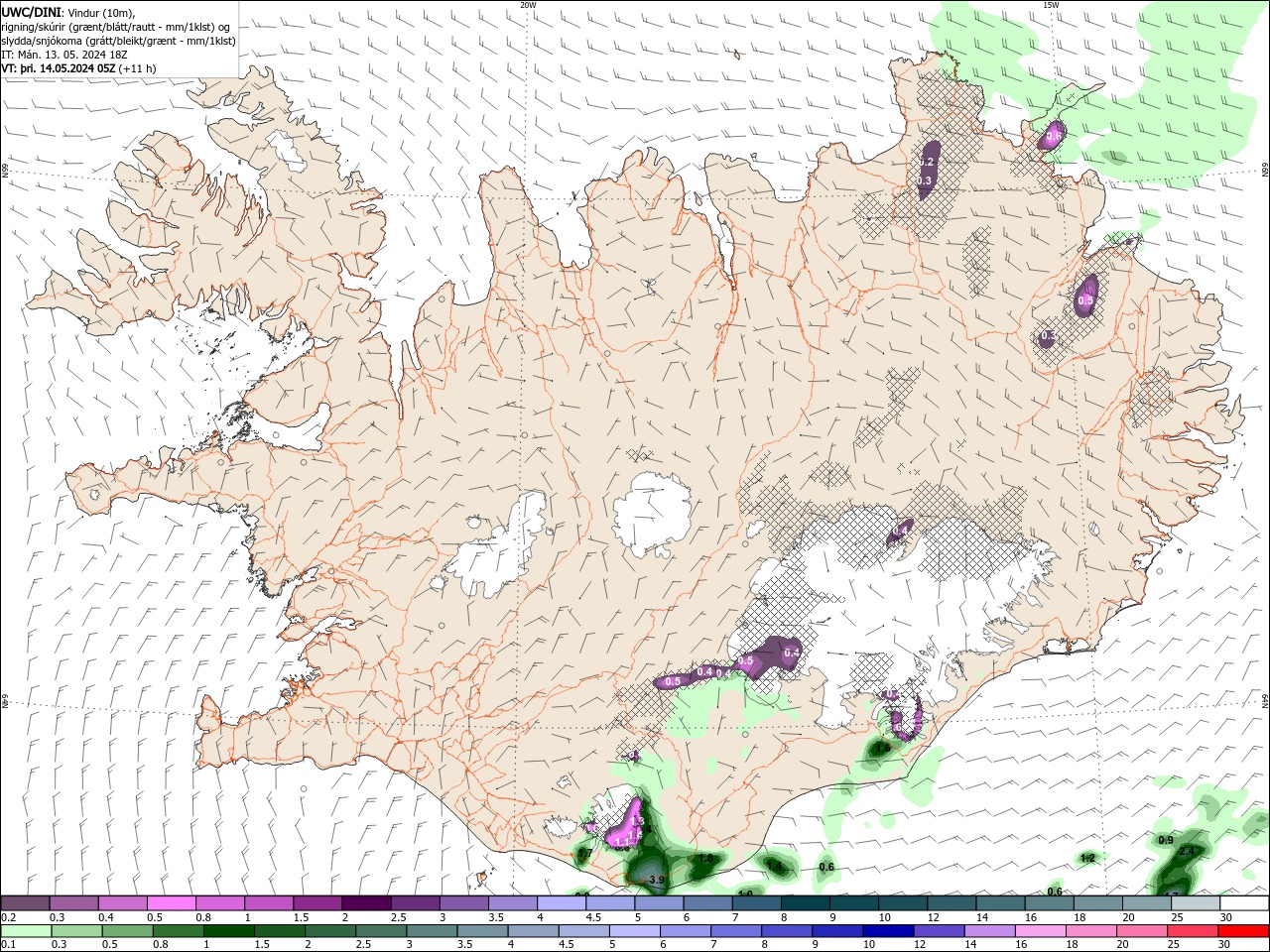1270x952 pixels.
Task: Click the dark green rain-scale swatch labeled 1
Action: (228, 931)
